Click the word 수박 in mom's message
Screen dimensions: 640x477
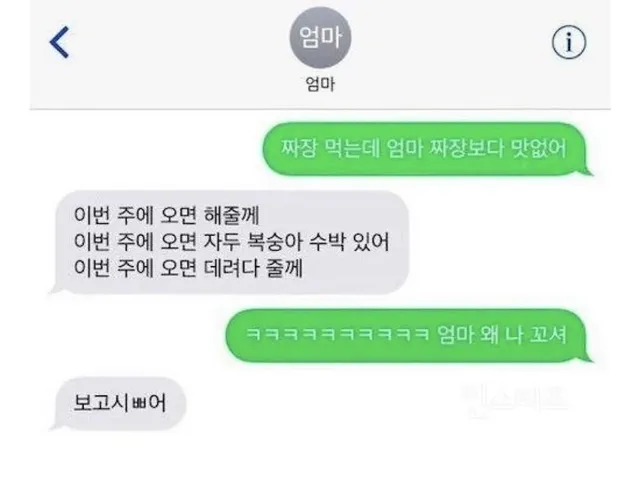(x=326, y=242)
